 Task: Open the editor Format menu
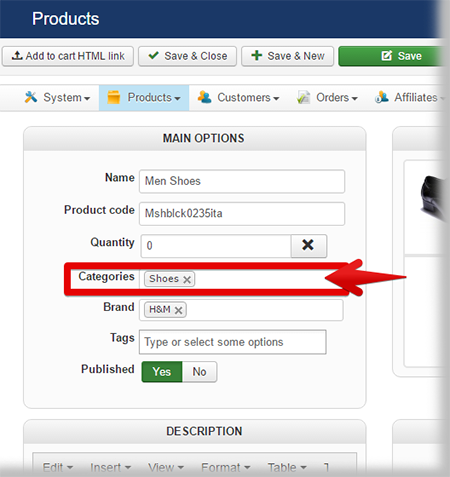225,467
